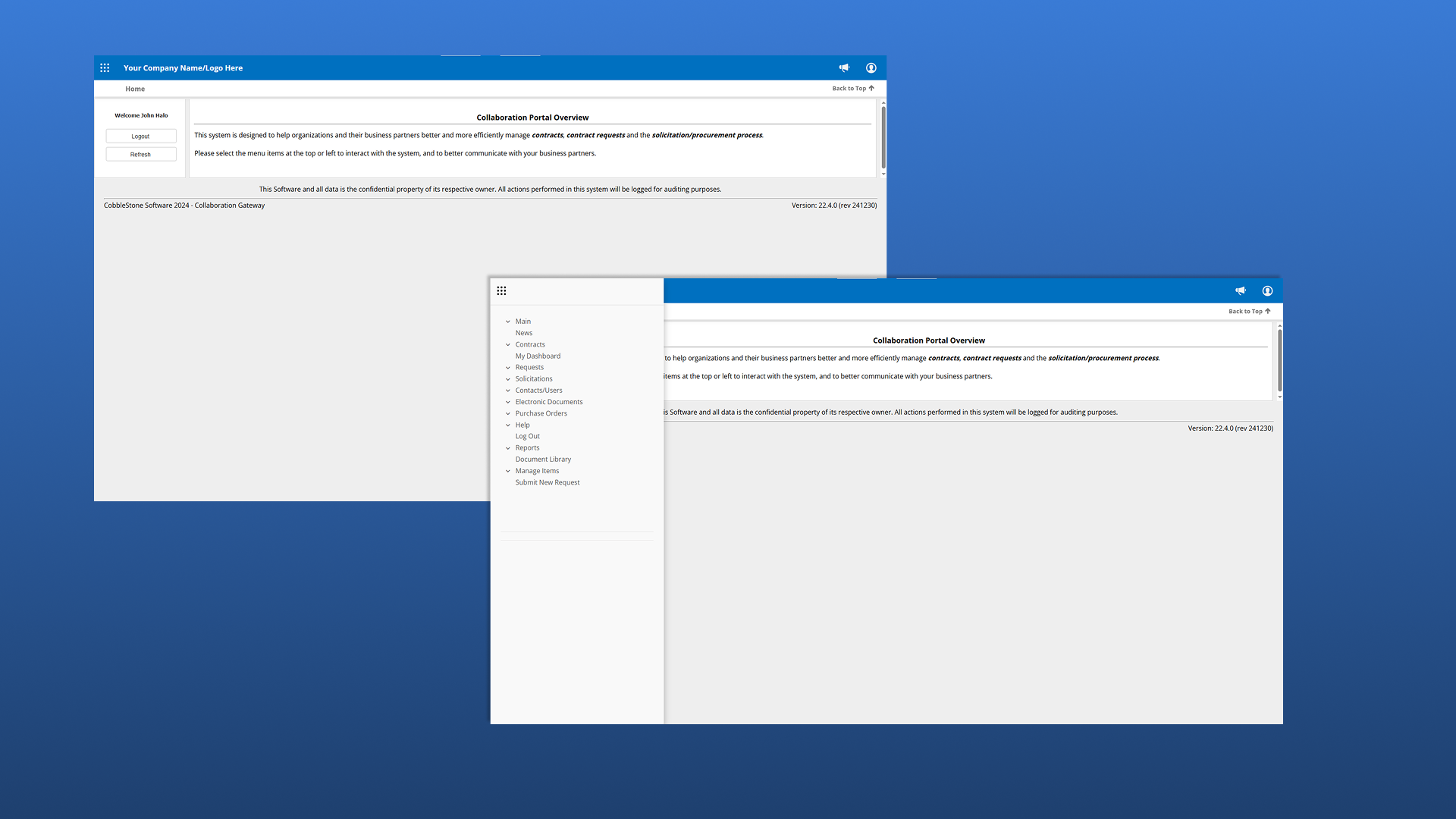The image size is (1456, 819).
Task: Open the My Dashboard menu item
Action: (x=538, y=356)
